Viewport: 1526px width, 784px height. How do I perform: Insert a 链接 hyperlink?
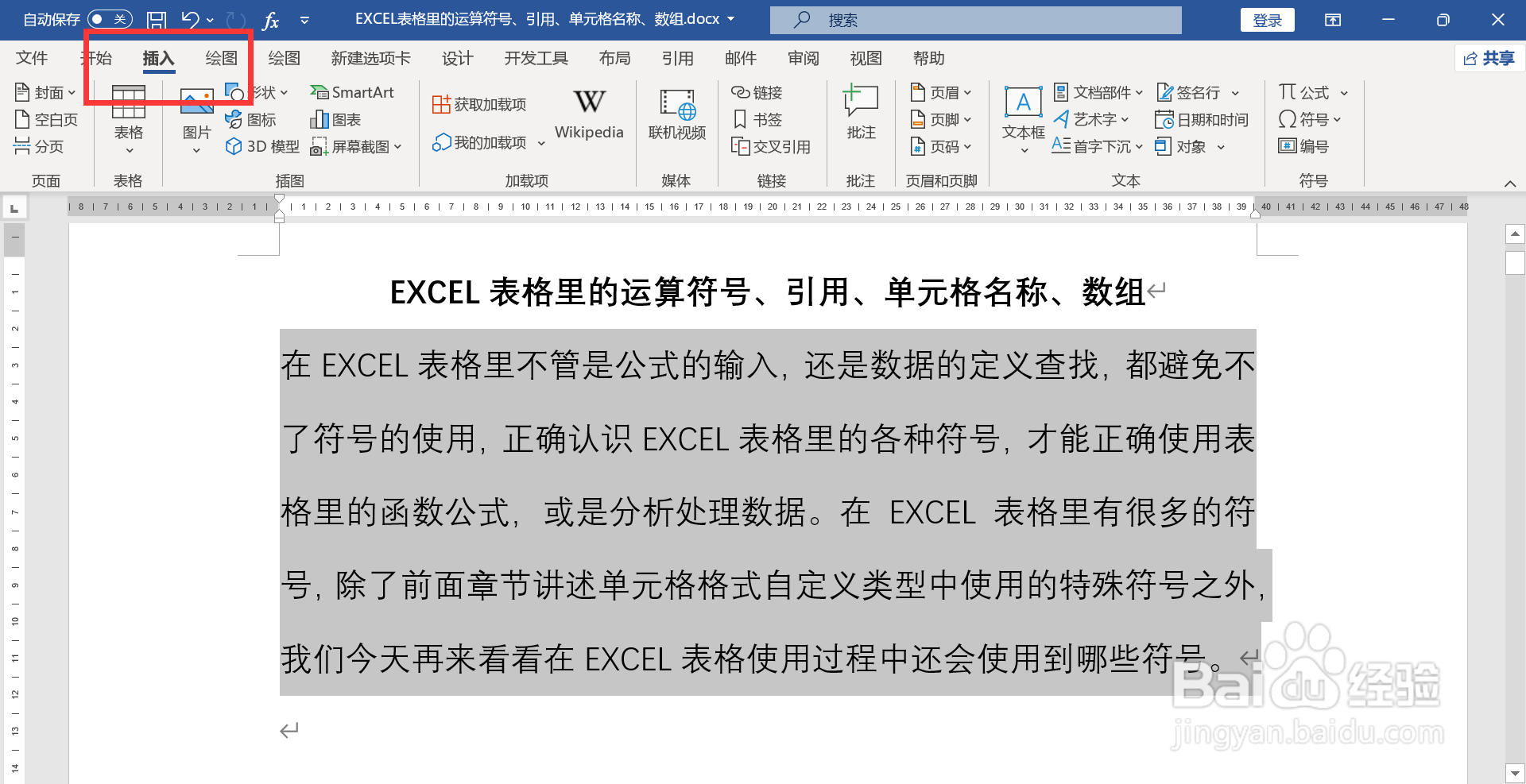(757, 92)
